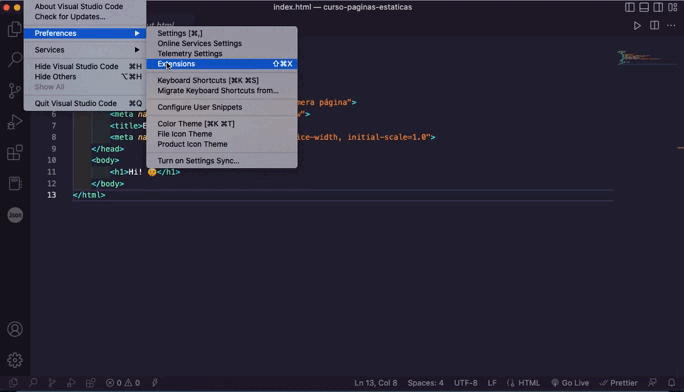Open the Extensions view in activity bar
Viewport: 684px width, 392px height.
click(x=15, y=153)
